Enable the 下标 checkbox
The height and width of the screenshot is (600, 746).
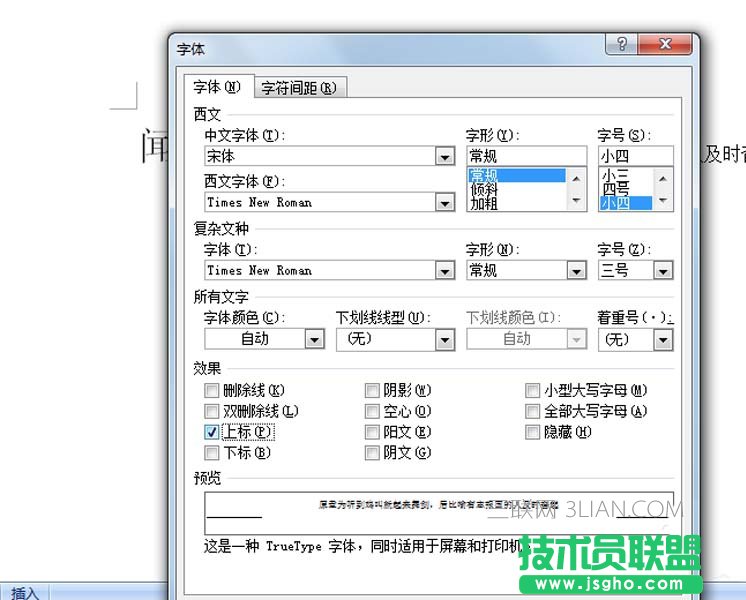click(x=211, y=452)
